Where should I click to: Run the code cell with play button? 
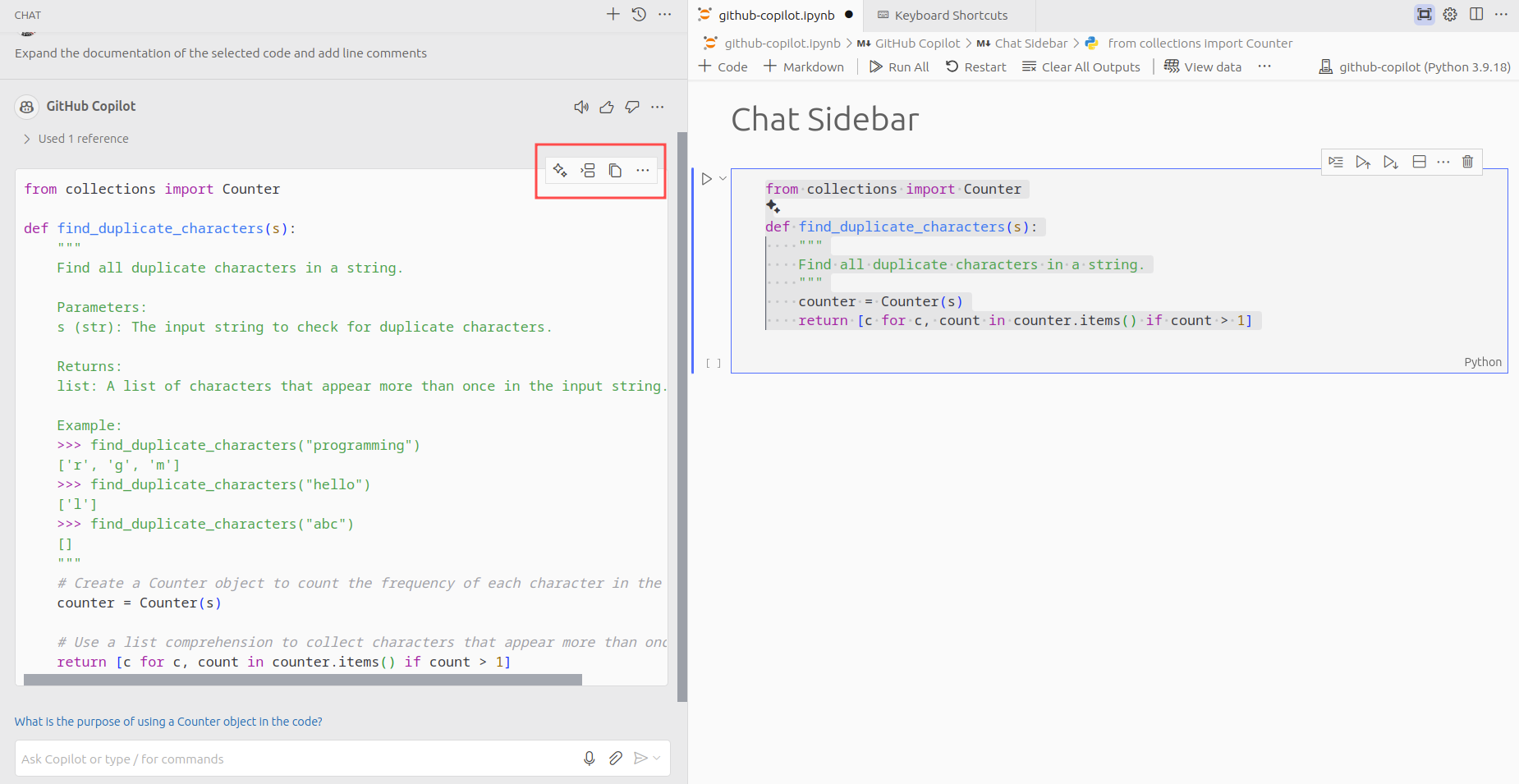[x=706, y=178]
